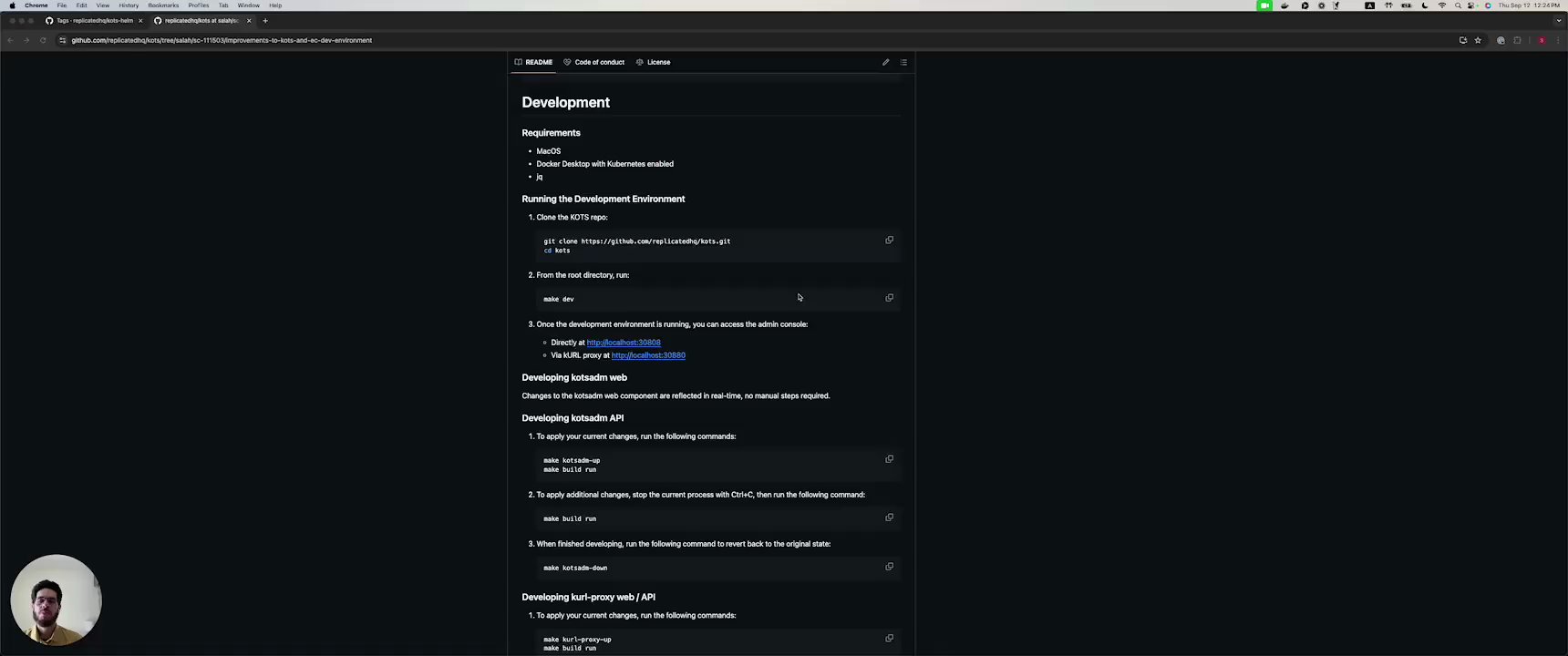Open the kURL proxy localhost:30880 link

648,355
